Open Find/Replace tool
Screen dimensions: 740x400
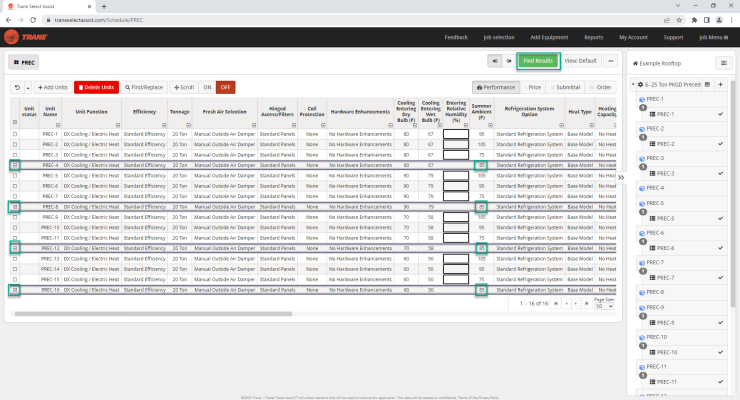[144, 87]
